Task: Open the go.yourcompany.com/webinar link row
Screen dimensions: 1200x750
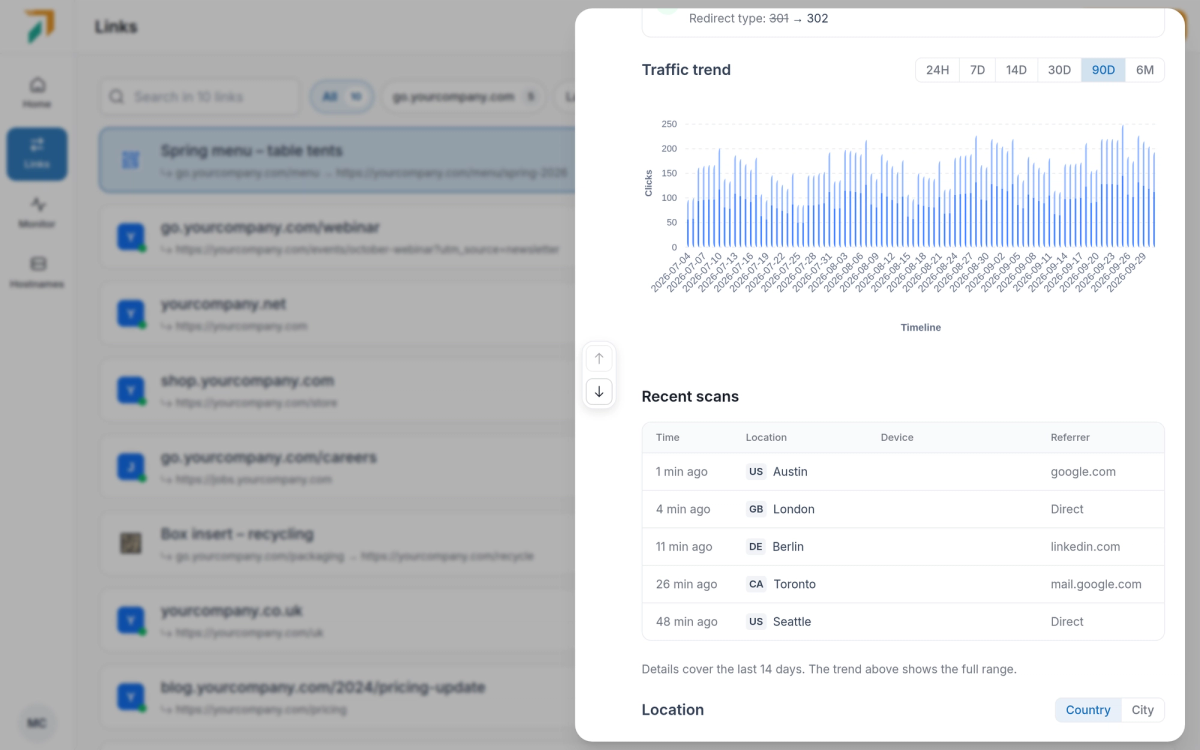Action: 337,237
